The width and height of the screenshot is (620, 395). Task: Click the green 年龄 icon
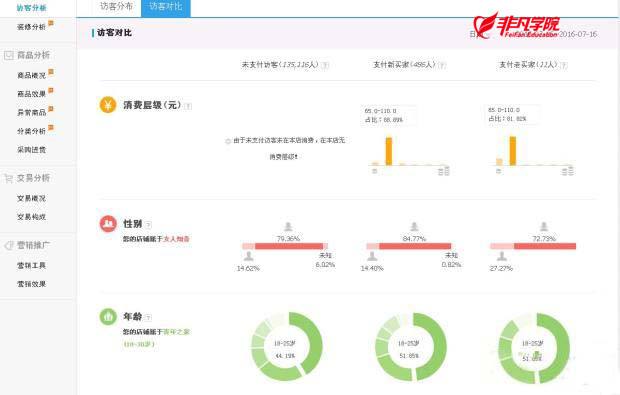click(x=108, y=317)
